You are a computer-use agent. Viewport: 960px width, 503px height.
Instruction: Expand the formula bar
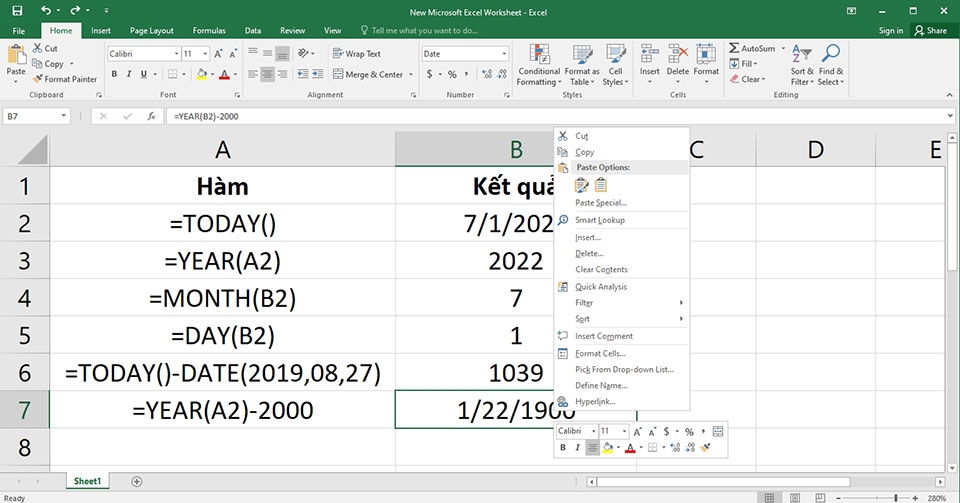click(950, 116)
